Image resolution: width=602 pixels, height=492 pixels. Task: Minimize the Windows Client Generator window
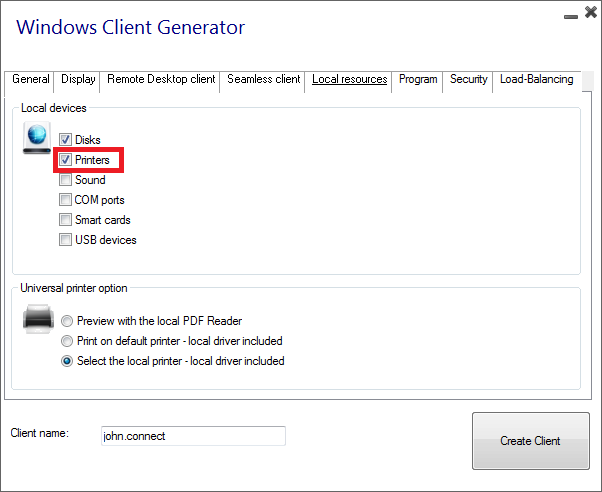tap(569, 14)
